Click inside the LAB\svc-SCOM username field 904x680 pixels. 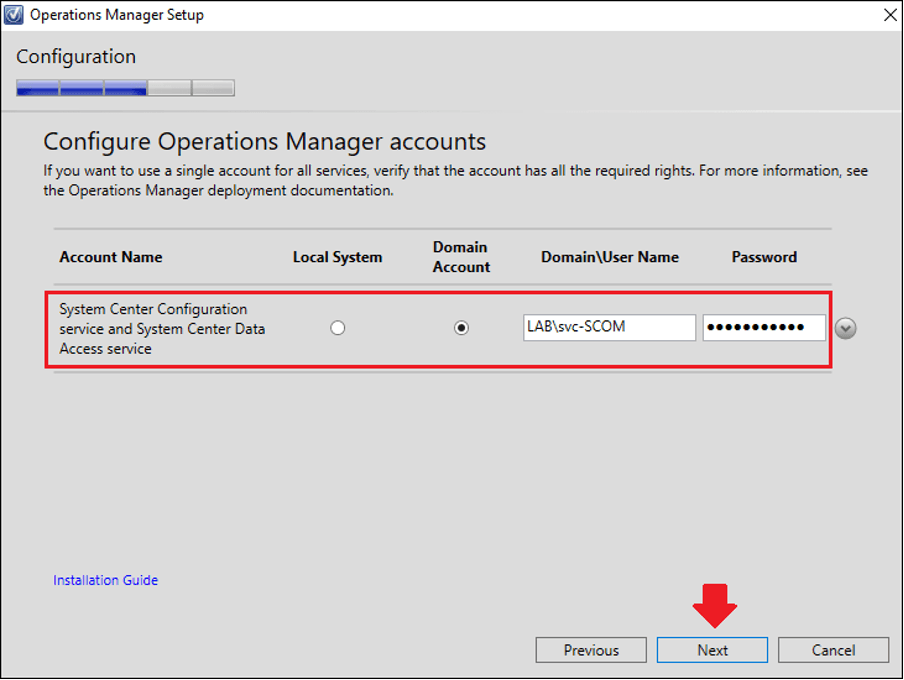[608, 327]
